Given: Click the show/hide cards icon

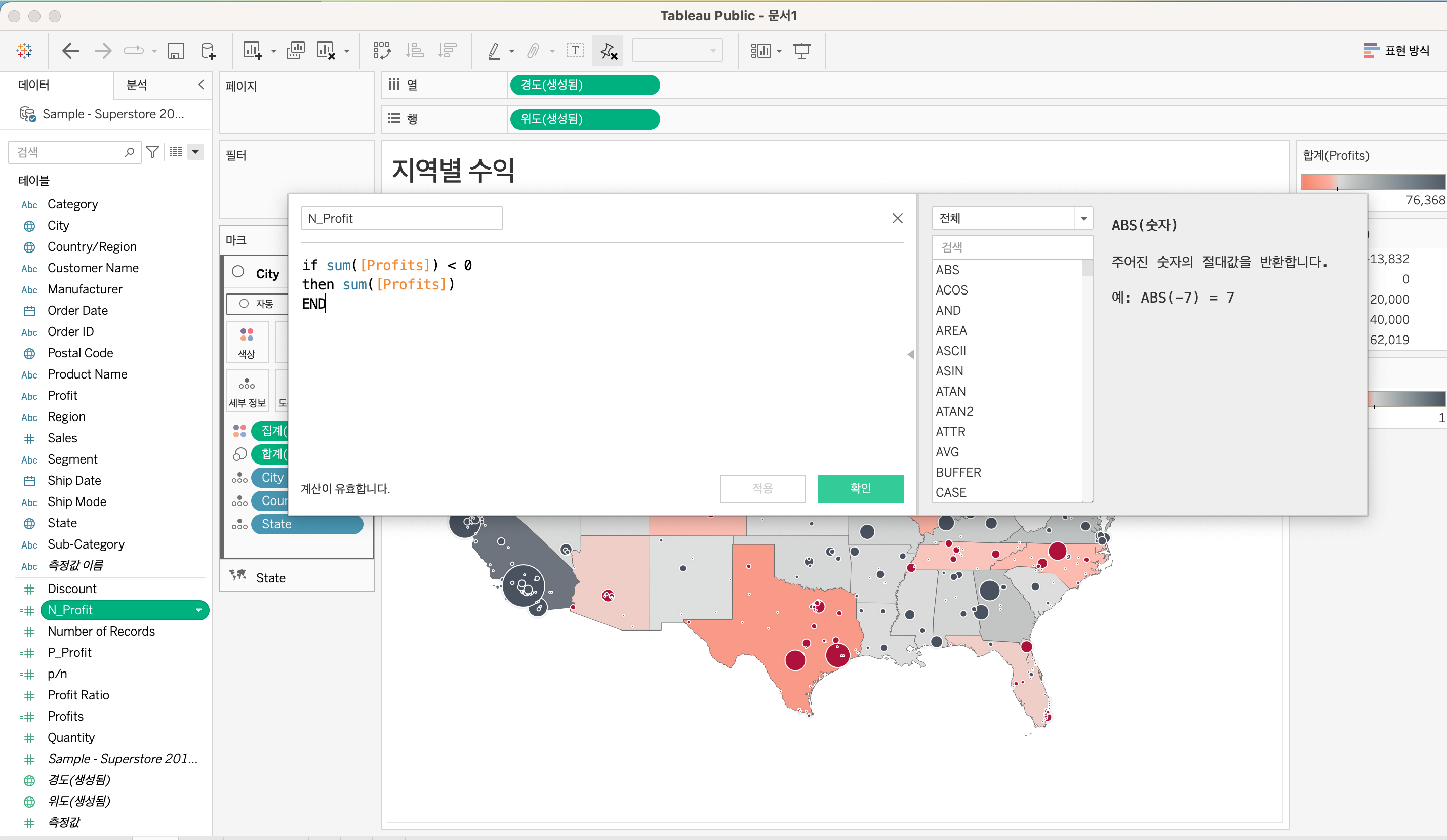Looking at the screenshot, I should coord(760,51).
